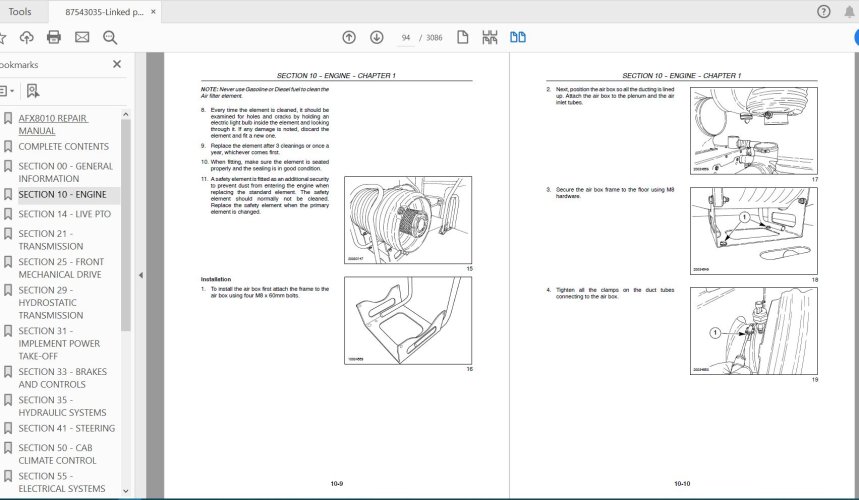Click the page number field showing 94
Viewport: 859px width, 500px height.
tap(405, 38)
